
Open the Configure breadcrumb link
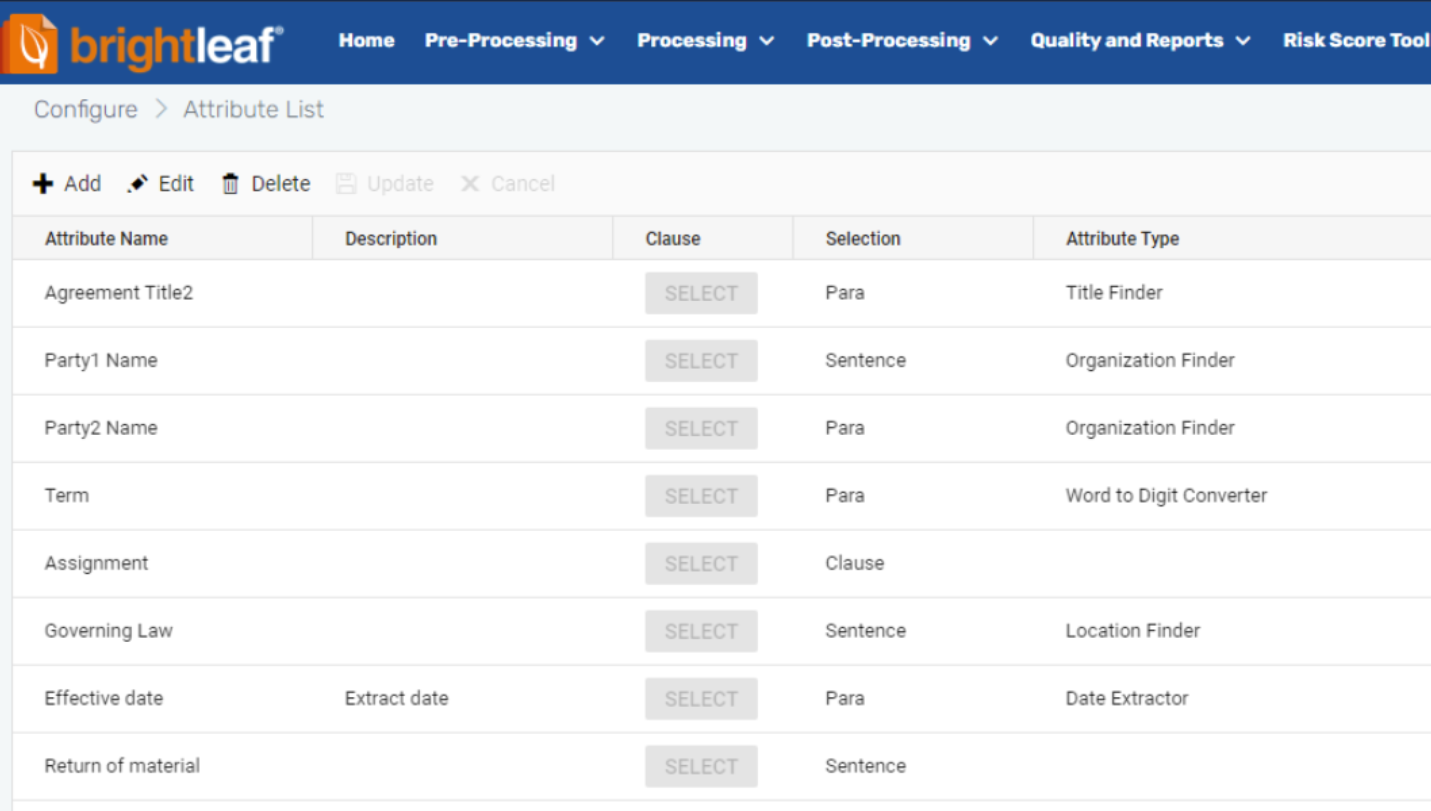click(85, 109)
